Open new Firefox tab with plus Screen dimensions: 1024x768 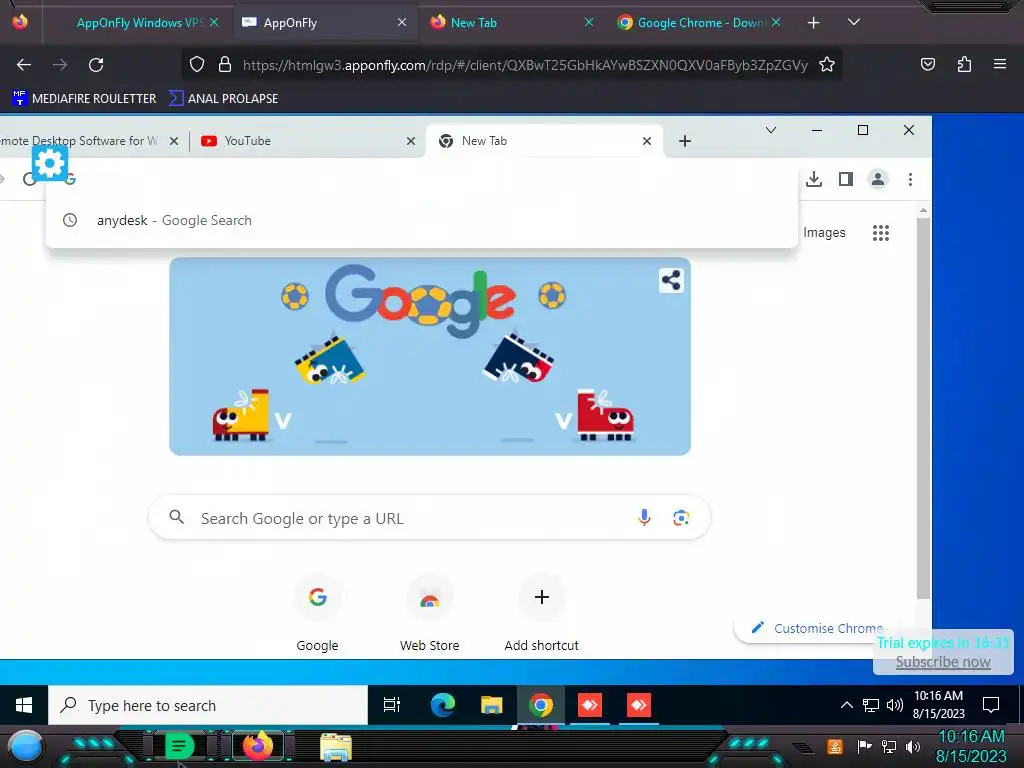pos(813,23)
